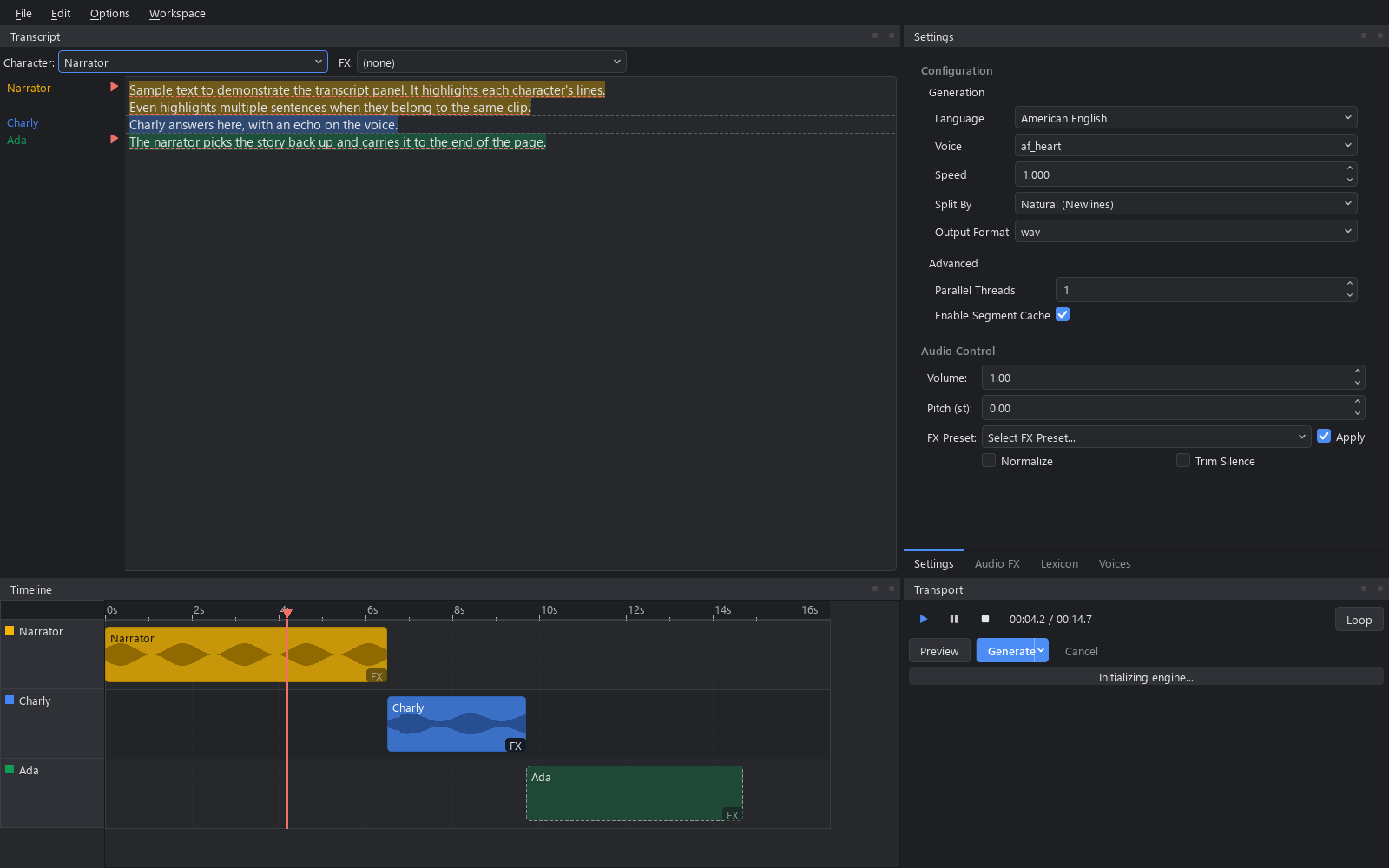Close the Timeline panel
Image resolution: width=1389 pixels, height=868 pixels.
coord(892,589)
